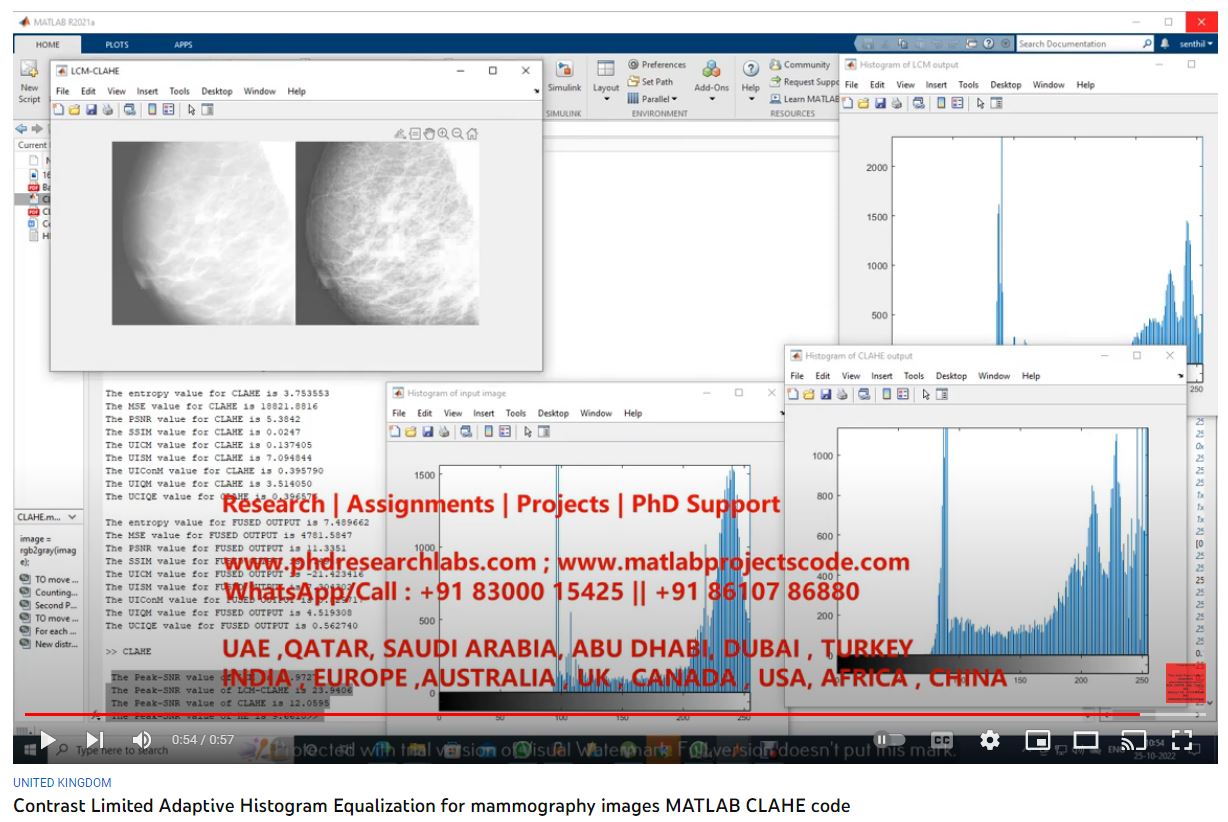The height and width of the screenshot is (822, 1228).
Task: Click the UNITED KINGDOM link
Action: point(62,783)
